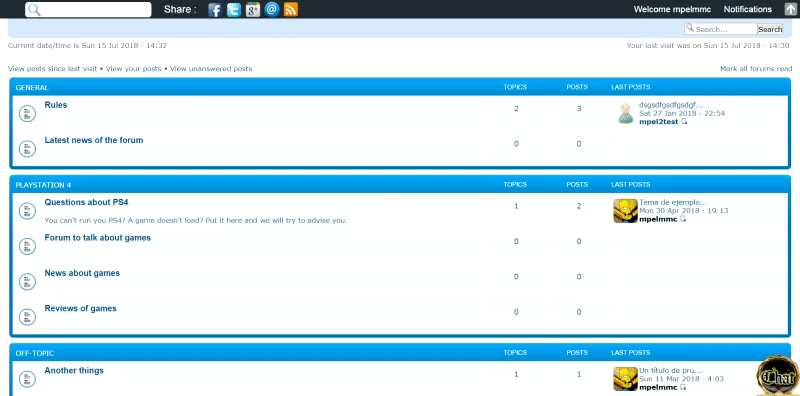The image size is (800, 396).
Task: Open the Welcome mpelmmc menu
Action: 672,9
